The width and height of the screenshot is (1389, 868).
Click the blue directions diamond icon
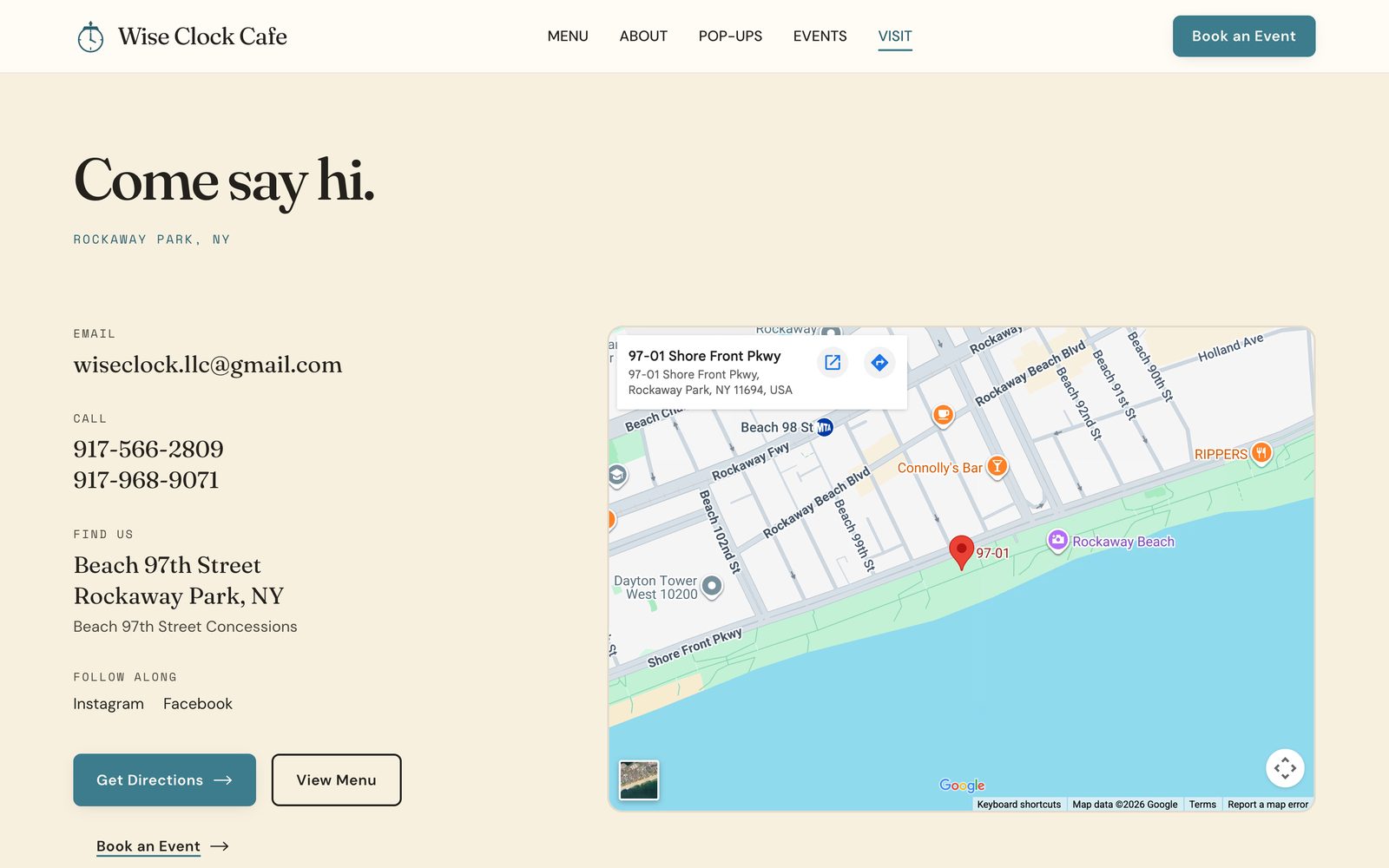(x=879, y=363)
